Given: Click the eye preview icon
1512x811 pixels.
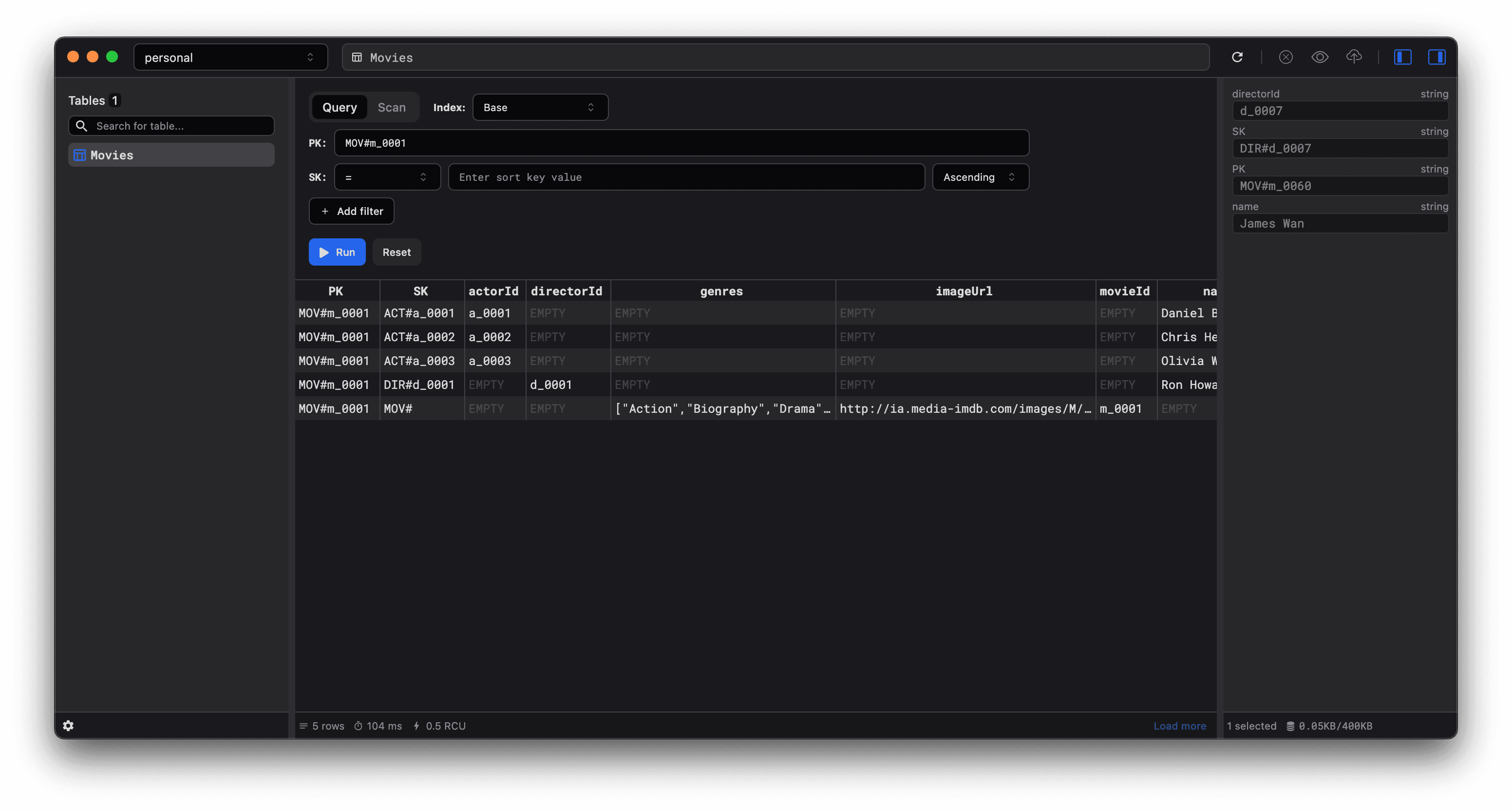Looking at the screenshot, I should (x=1320, y=57).
